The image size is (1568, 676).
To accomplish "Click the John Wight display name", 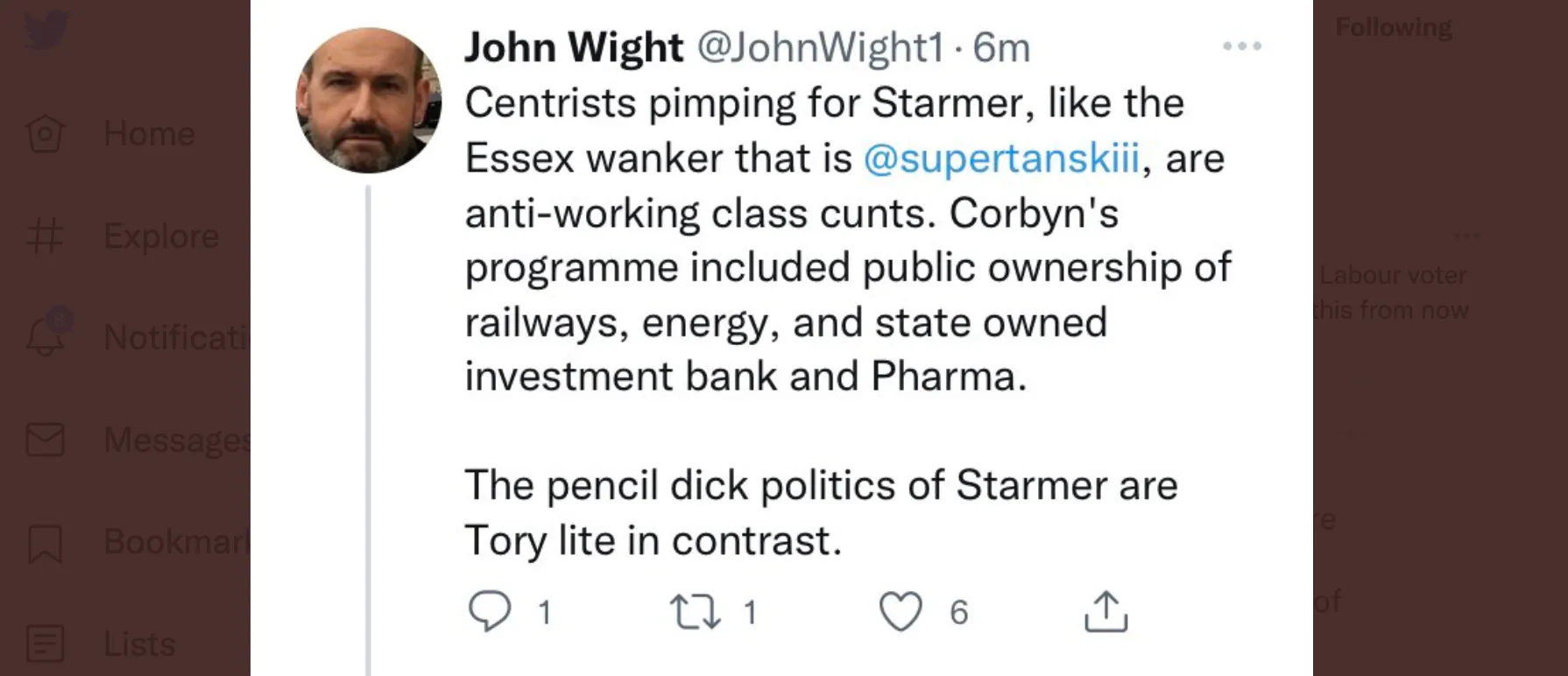I will coord(574,47).
